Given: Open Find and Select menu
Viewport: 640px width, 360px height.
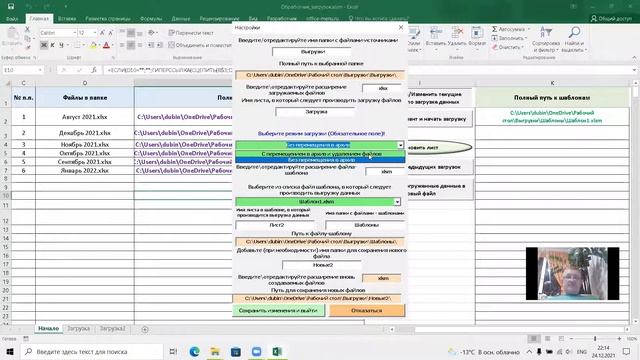Looking at the screenshot, I should point(573,40).
